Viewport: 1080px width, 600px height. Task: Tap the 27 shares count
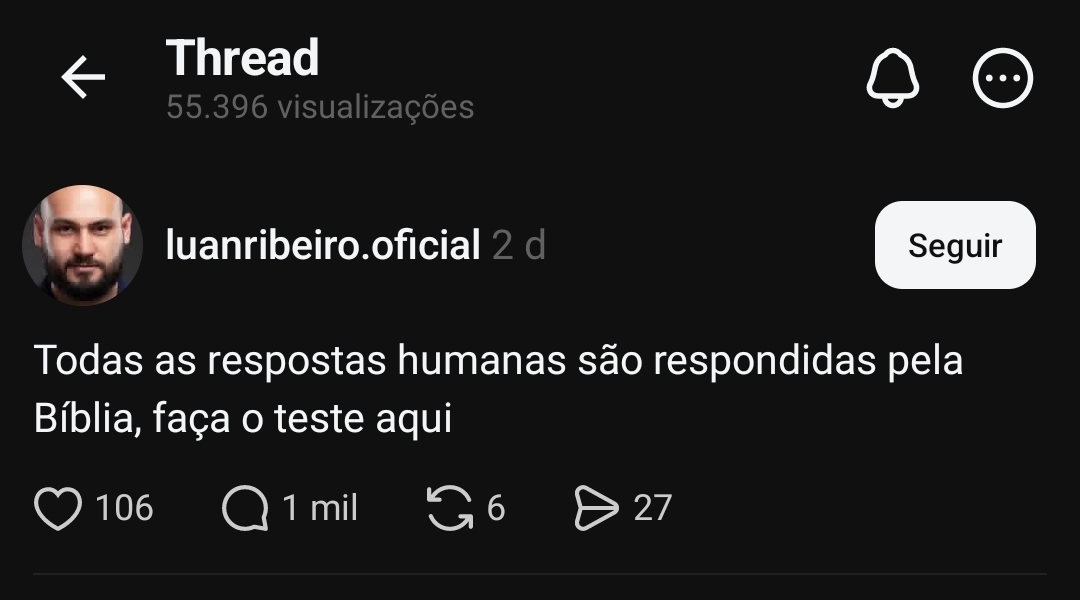point(652,508)
